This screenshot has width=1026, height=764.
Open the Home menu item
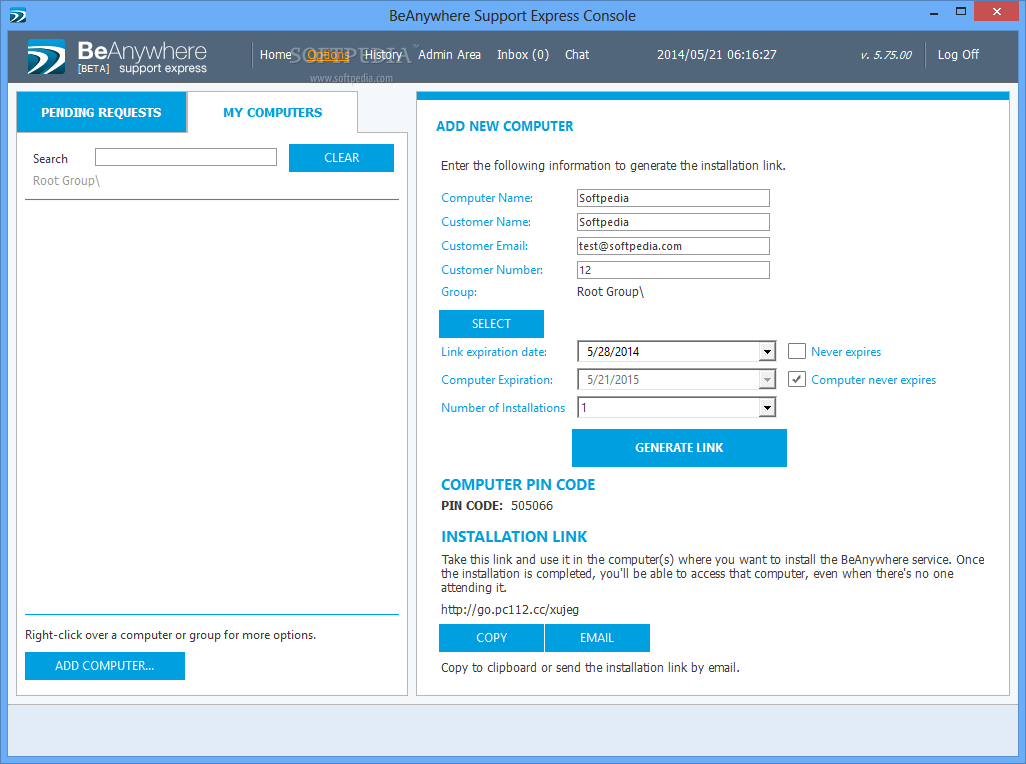(x=275, y=55)
